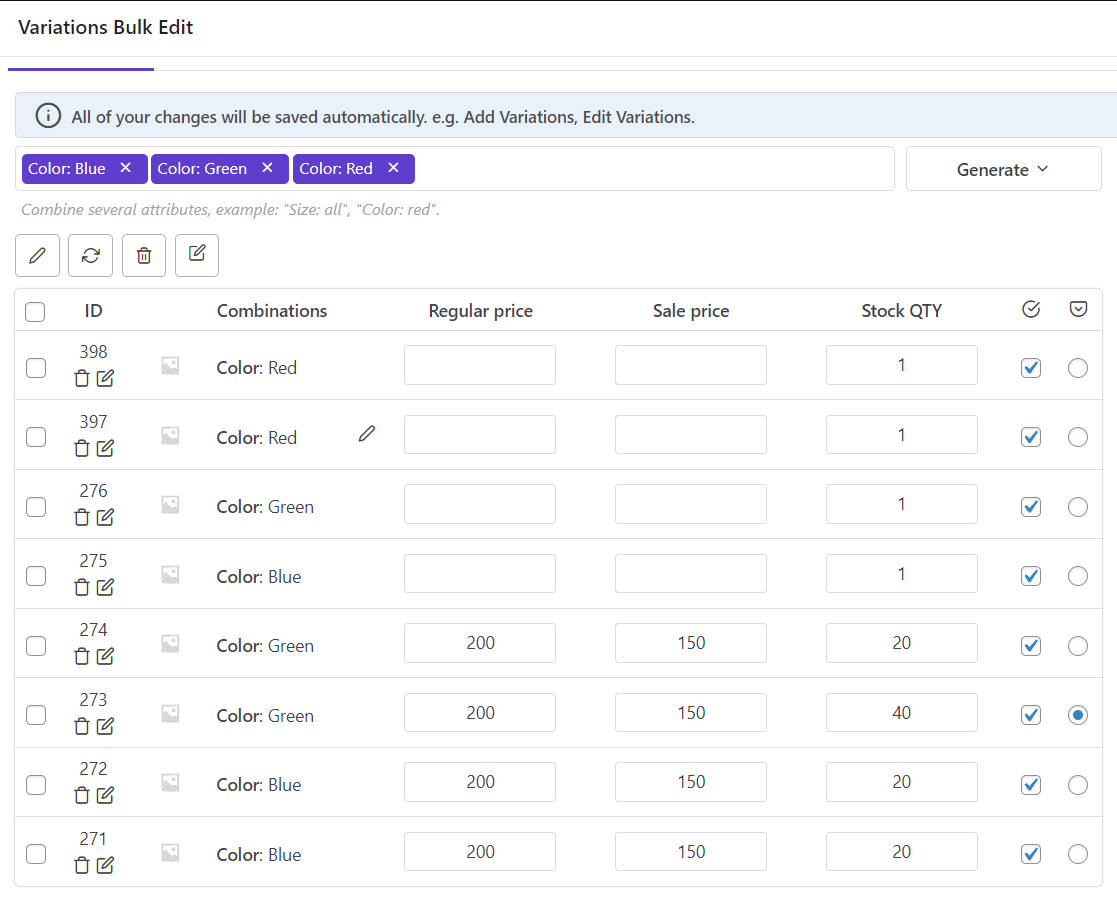Remove the Color: Blue tag
This screenshot has width=1117, height=899.
[125, 167]
